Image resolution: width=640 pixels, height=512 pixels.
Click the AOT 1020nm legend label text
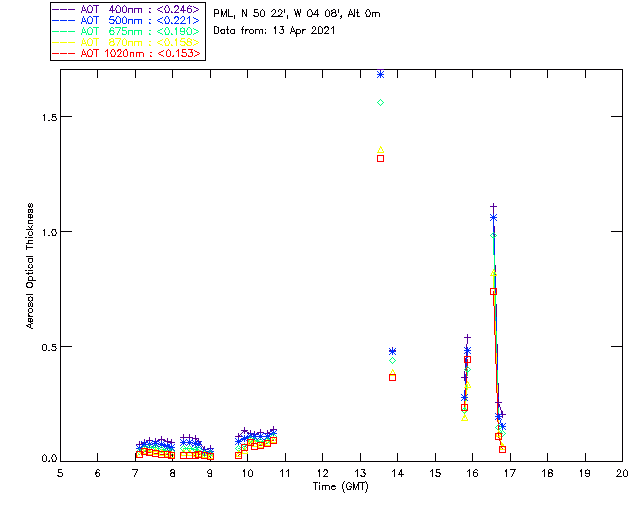140,53
